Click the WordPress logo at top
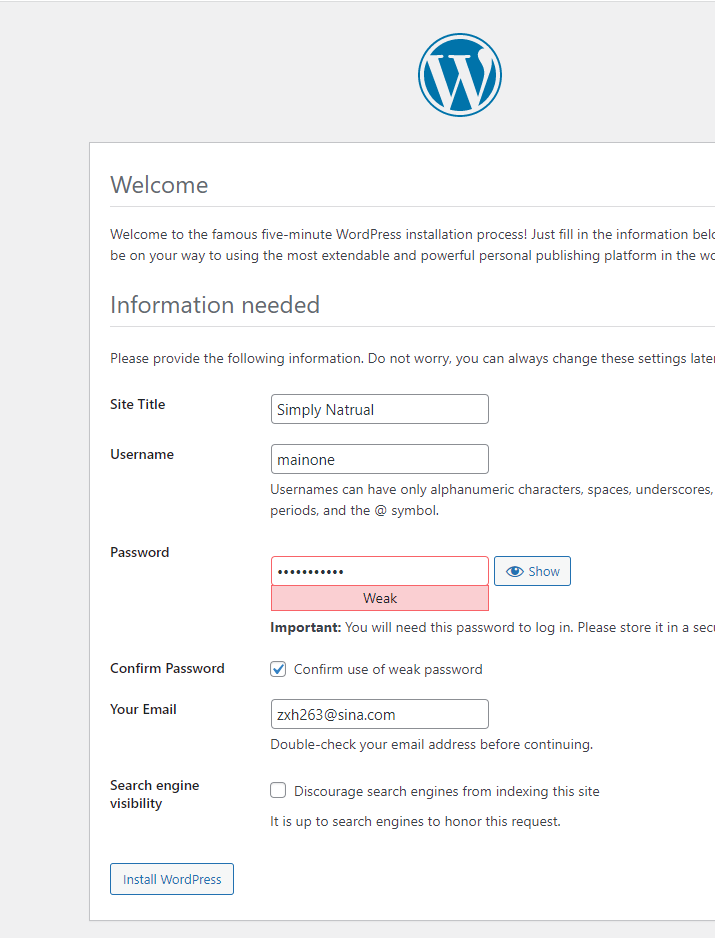 point(459,75)
